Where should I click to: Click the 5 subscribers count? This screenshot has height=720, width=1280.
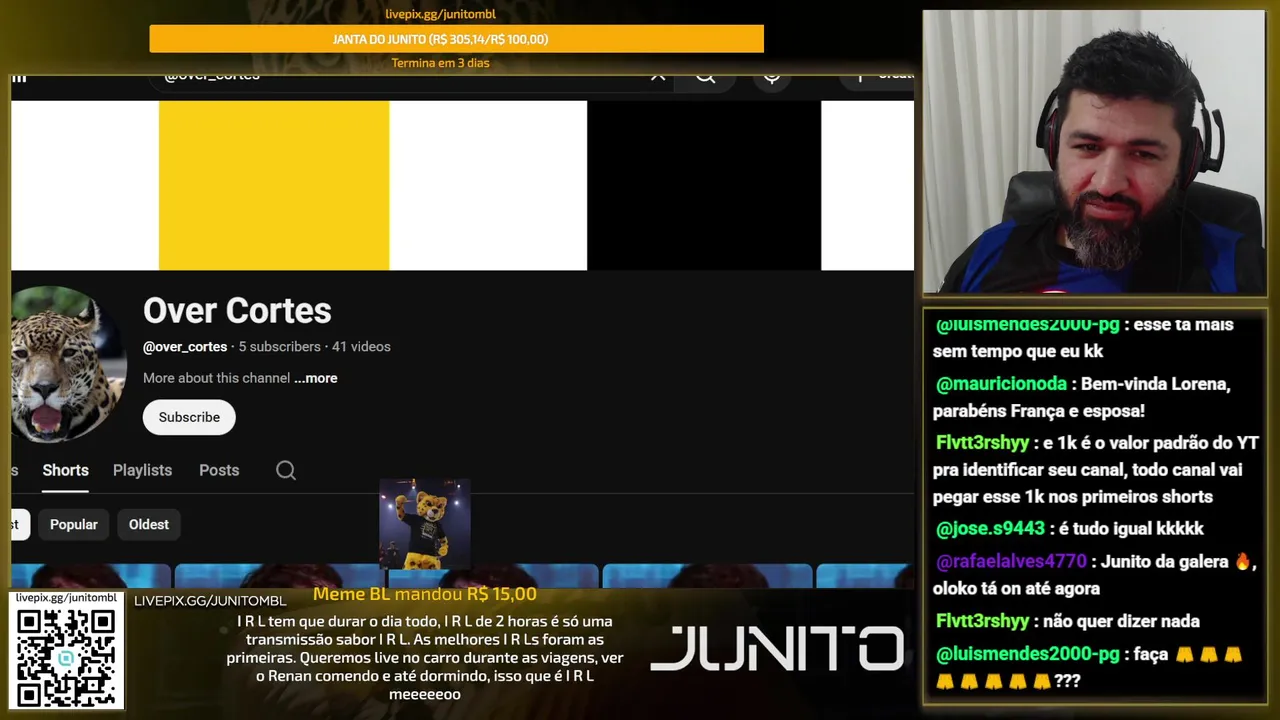[280, 347]
